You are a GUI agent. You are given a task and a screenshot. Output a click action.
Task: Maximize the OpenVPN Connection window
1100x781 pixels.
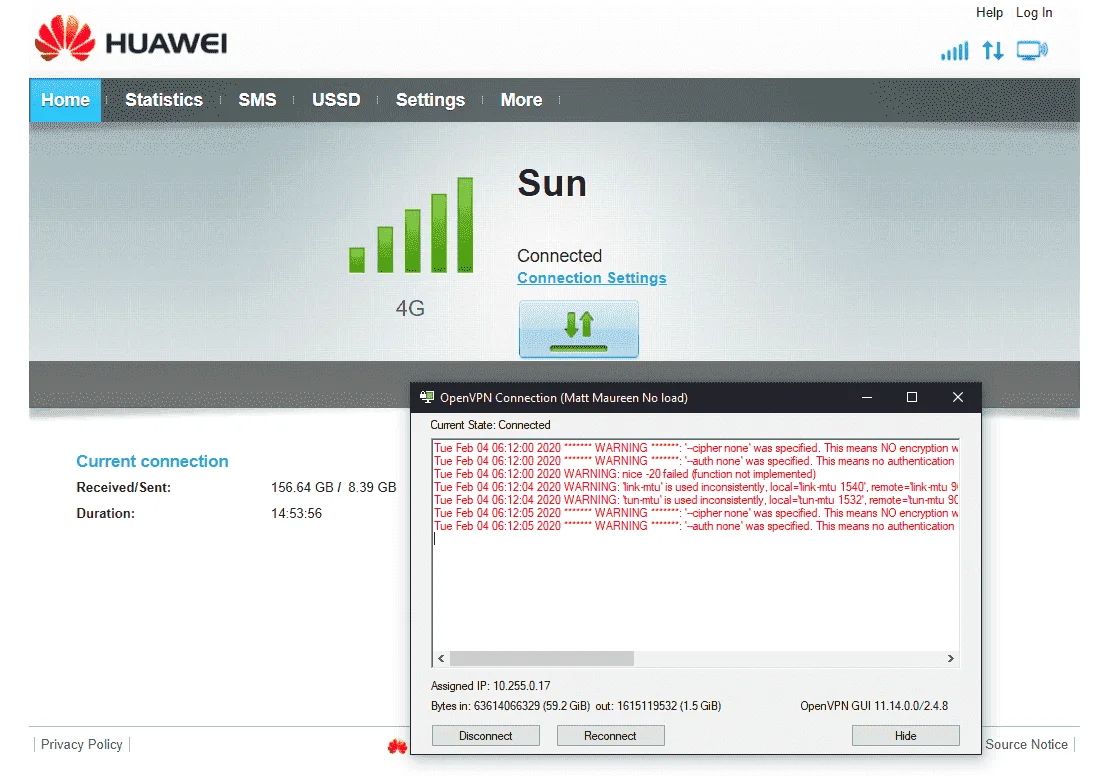click(x=912, y=397)
